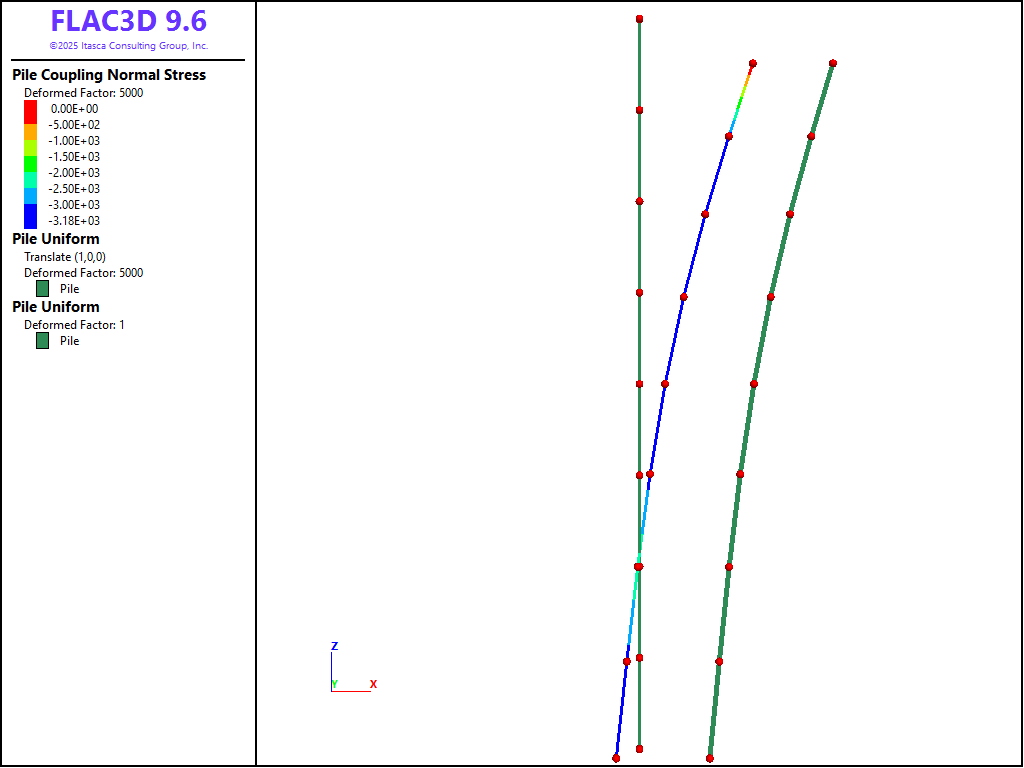
Task: Click the Deformed Factor: 1 legend text
Action: click(74, 325)
